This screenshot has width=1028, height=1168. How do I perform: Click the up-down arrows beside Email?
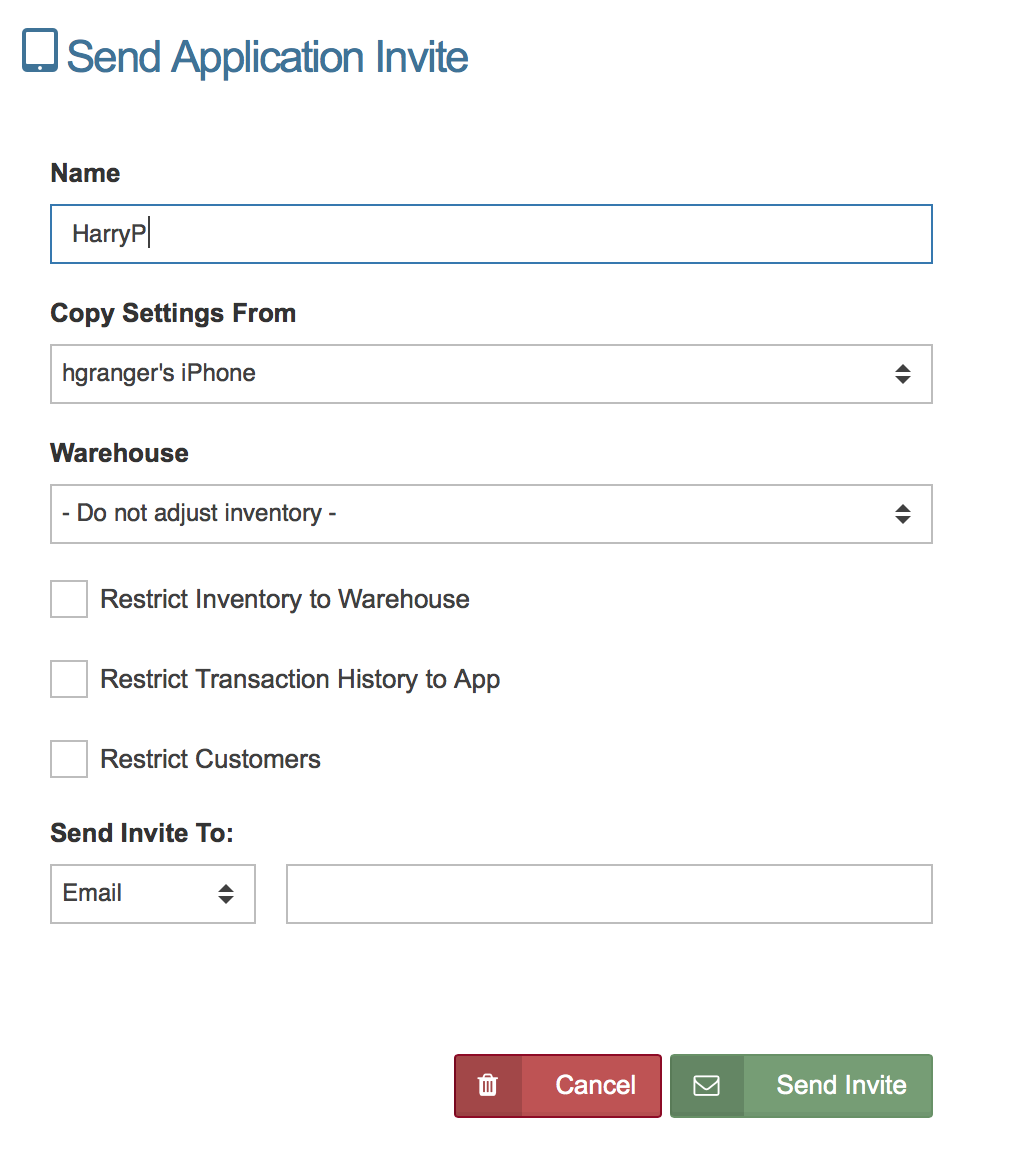click(226, 894)
